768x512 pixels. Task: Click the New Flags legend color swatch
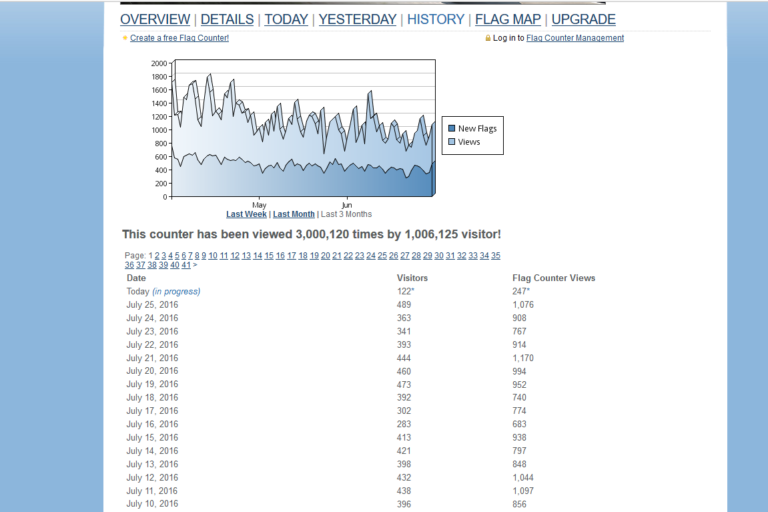[452, 128]
